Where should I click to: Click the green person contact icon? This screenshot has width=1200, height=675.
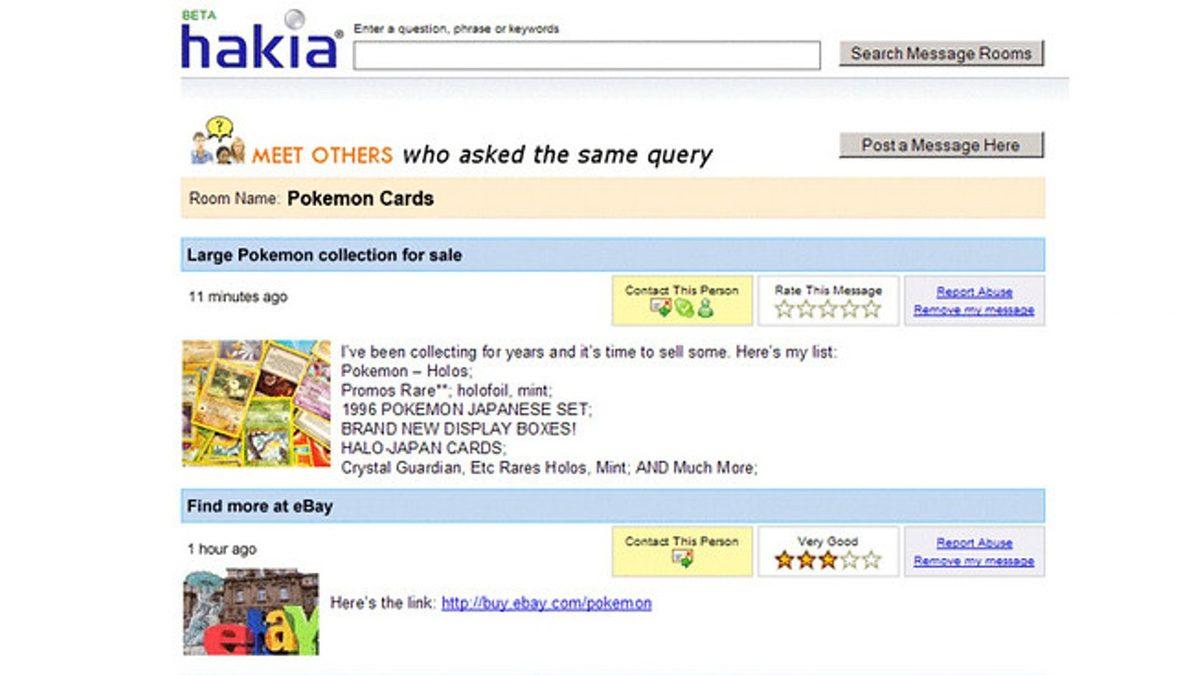pyautogui.click(x=706, y=309)
